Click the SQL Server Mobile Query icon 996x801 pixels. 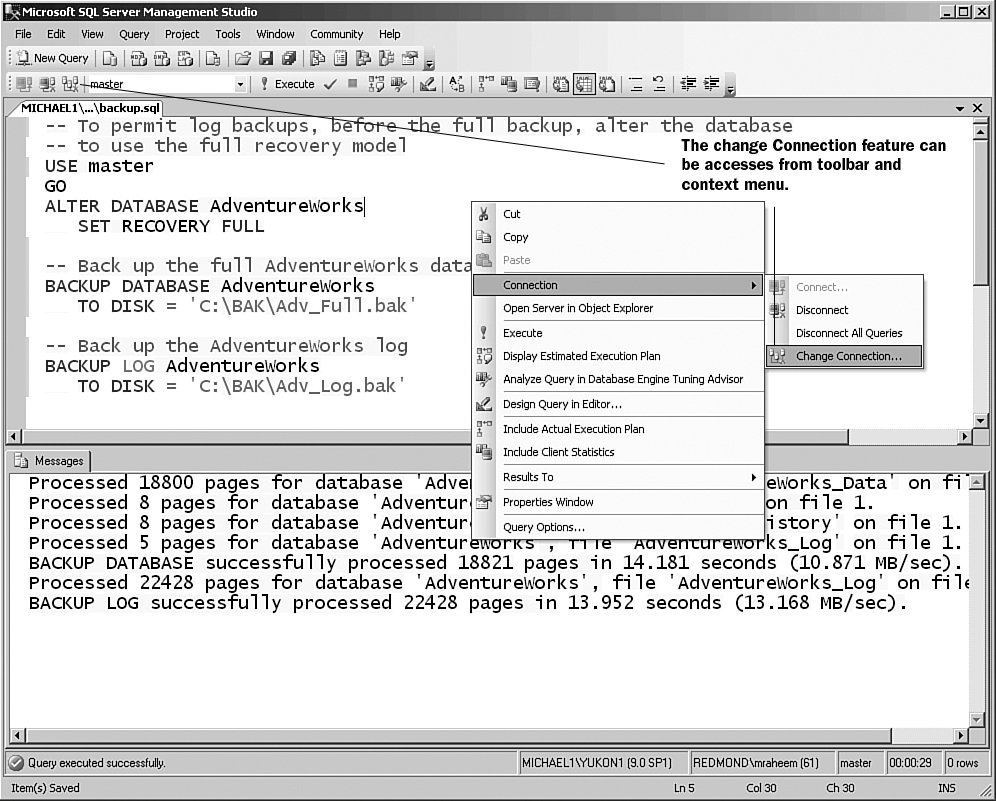[213, 58]
